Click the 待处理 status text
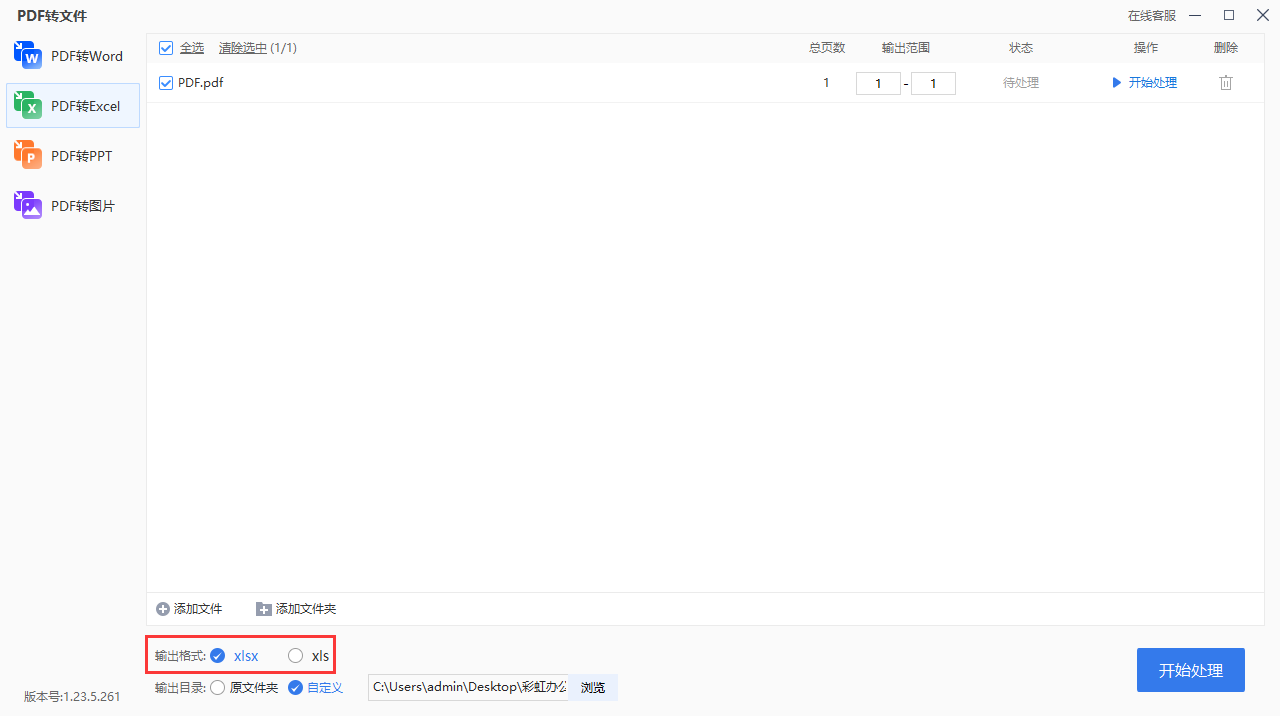Screen dimensions: 1280x716 coord(1021,83)
